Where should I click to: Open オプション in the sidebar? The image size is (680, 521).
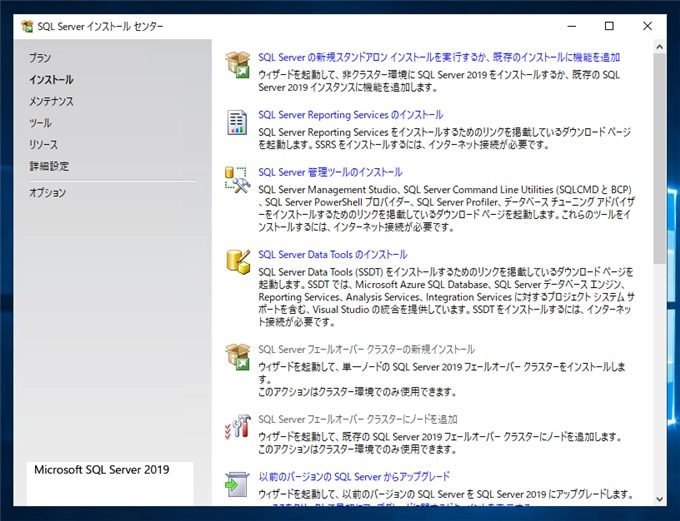47,193
